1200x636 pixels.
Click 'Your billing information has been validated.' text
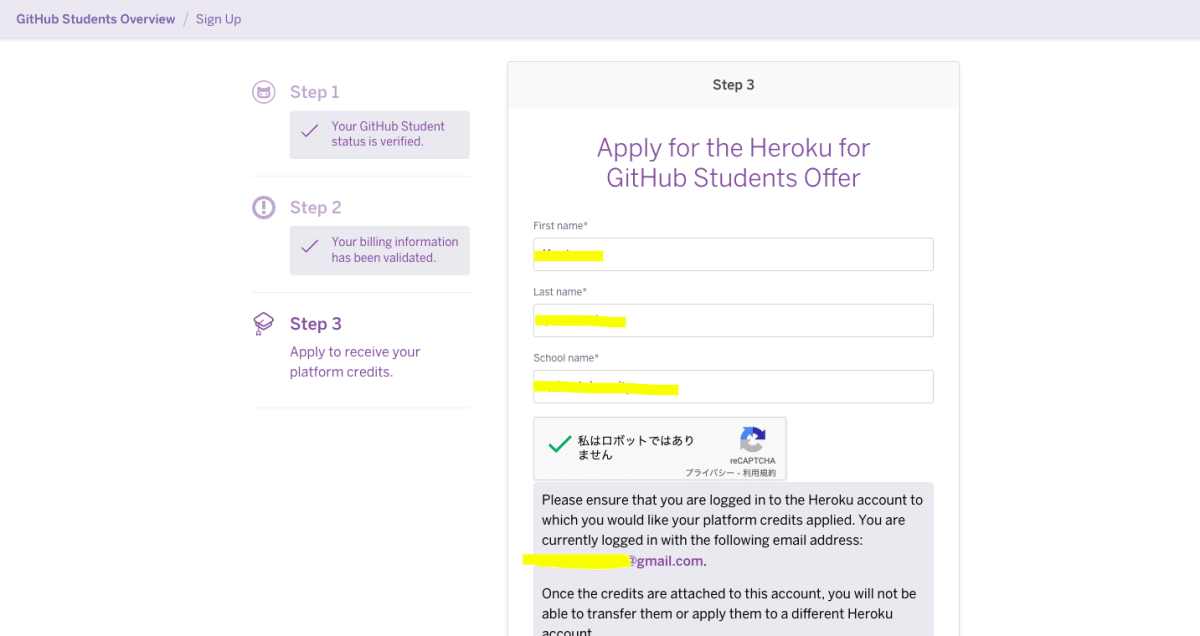click(395, 249)
